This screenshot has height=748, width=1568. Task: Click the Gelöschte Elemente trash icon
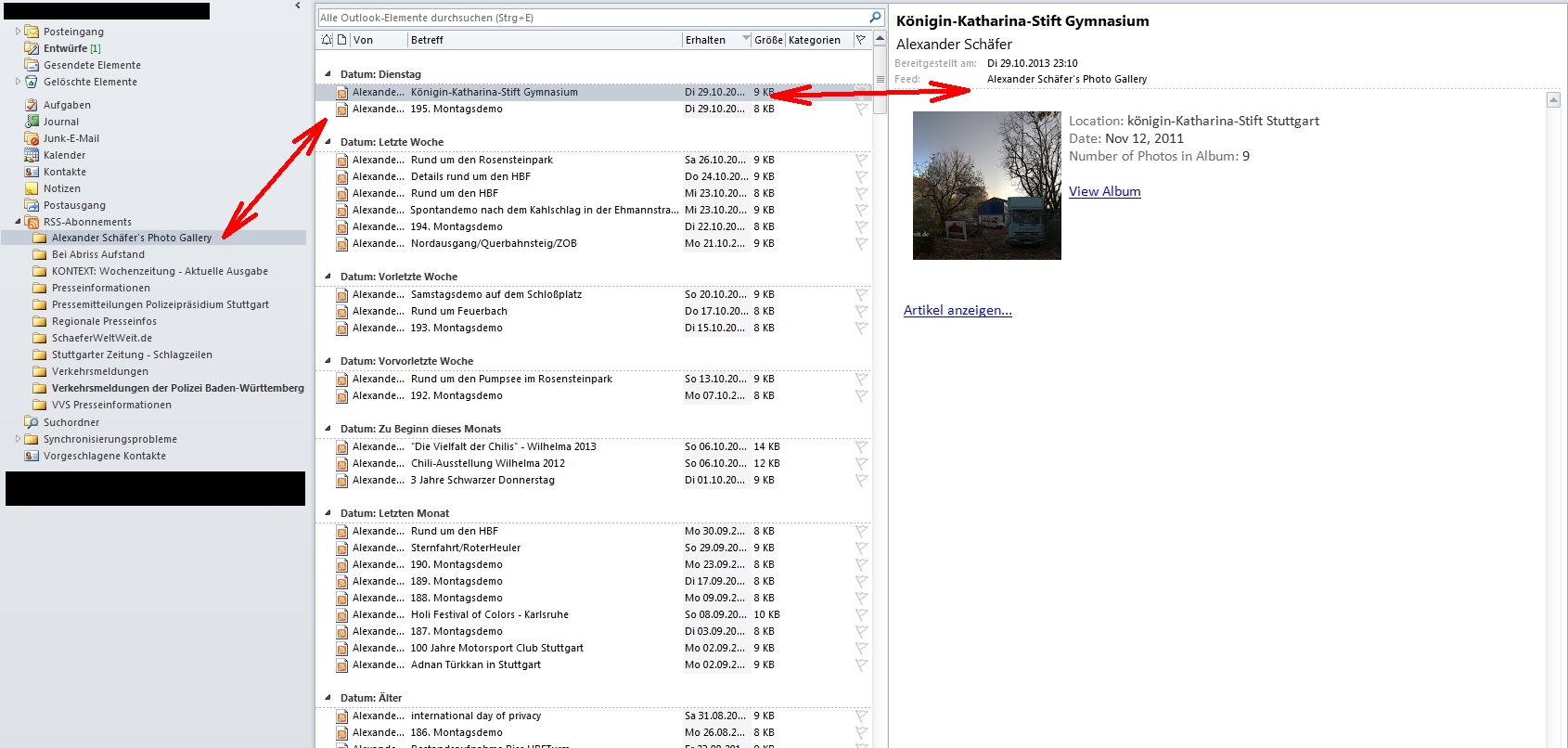[32, 82]
